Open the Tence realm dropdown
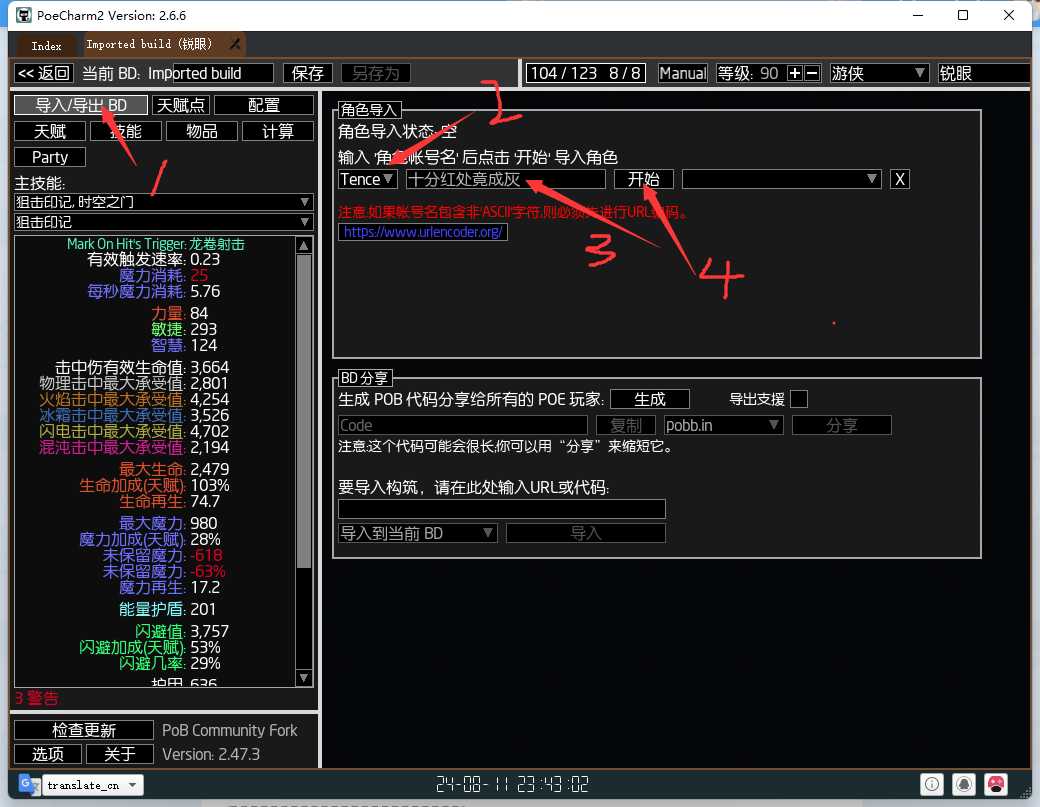This screenshot has height=807, width=1040. click(367, 179)
